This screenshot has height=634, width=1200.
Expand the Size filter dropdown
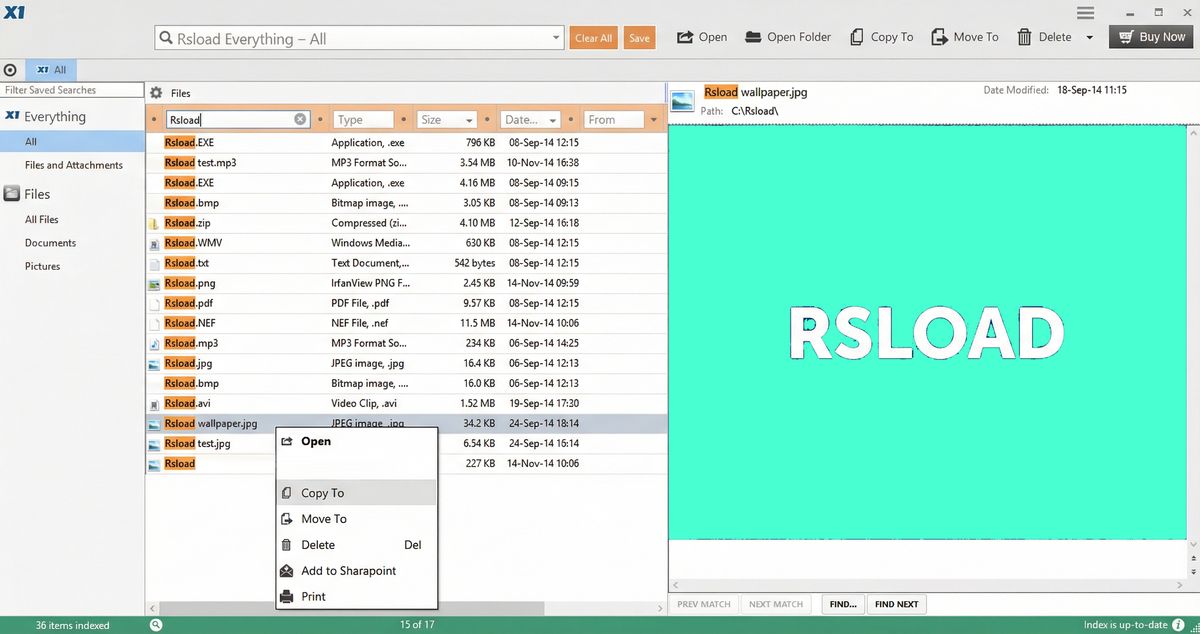click(469, 120)
